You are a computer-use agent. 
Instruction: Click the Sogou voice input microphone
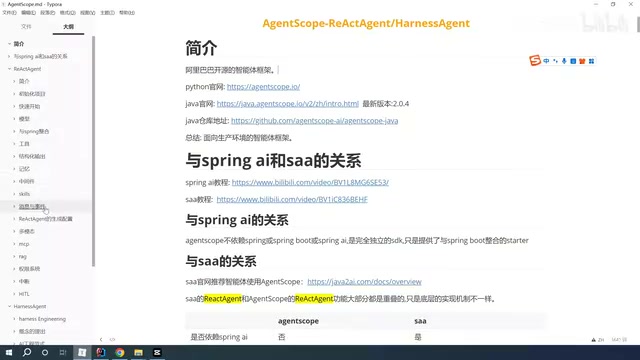tap(564, 61)
